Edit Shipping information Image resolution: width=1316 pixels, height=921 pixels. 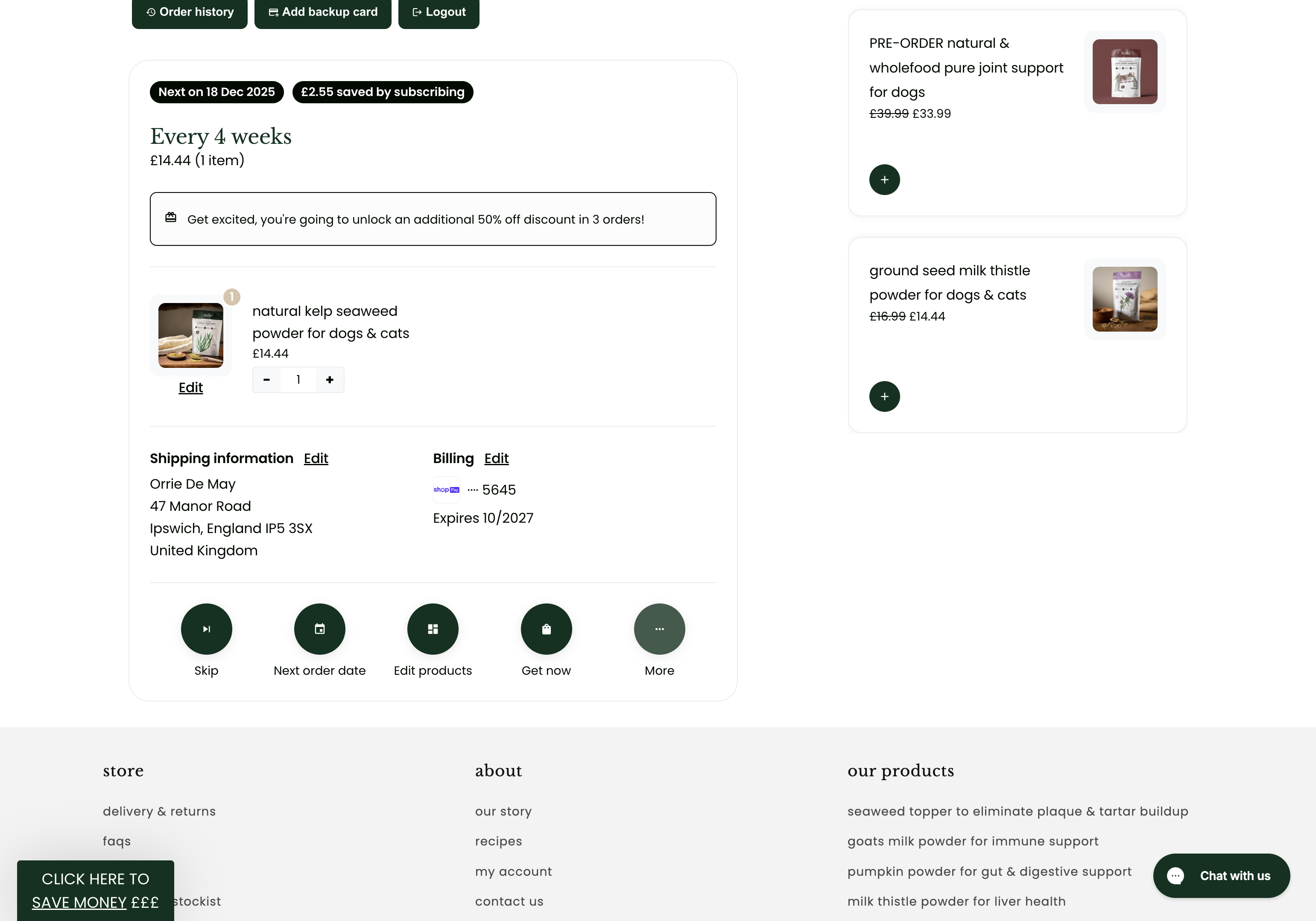(x=316, y=458)
